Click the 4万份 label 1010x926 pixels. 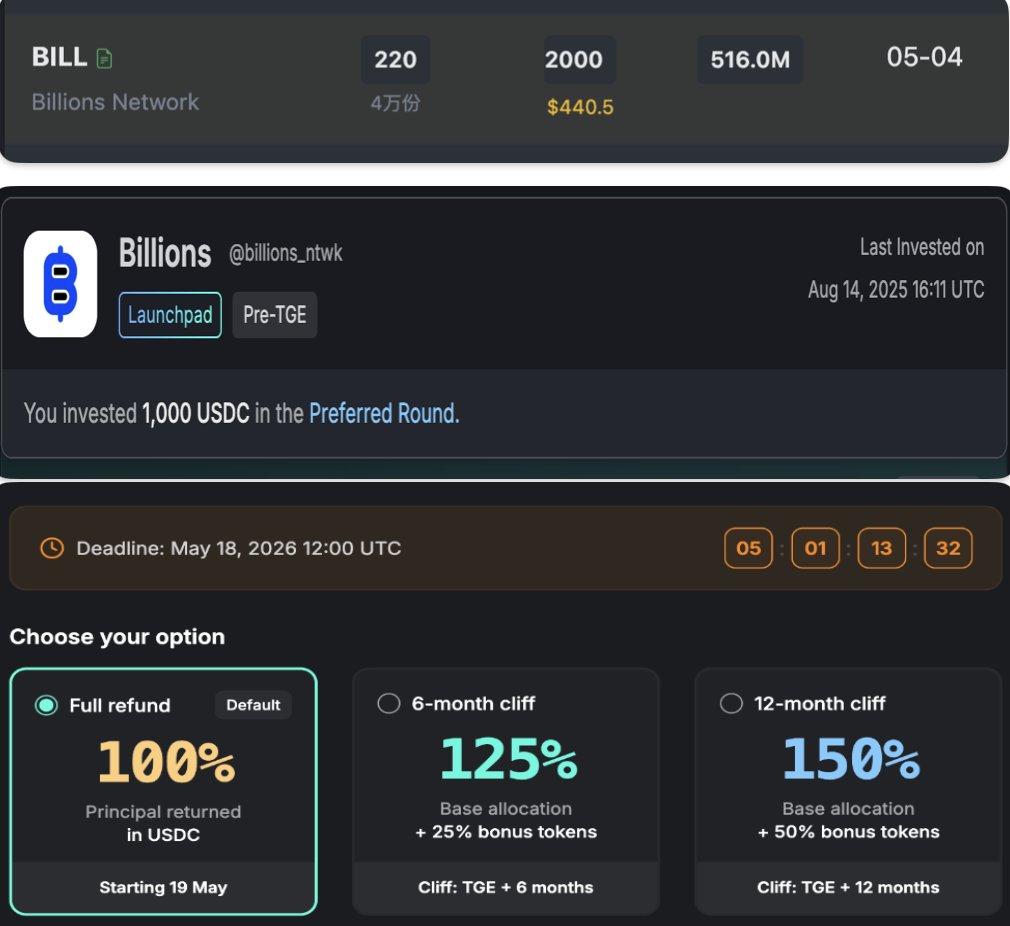(395, 103)
